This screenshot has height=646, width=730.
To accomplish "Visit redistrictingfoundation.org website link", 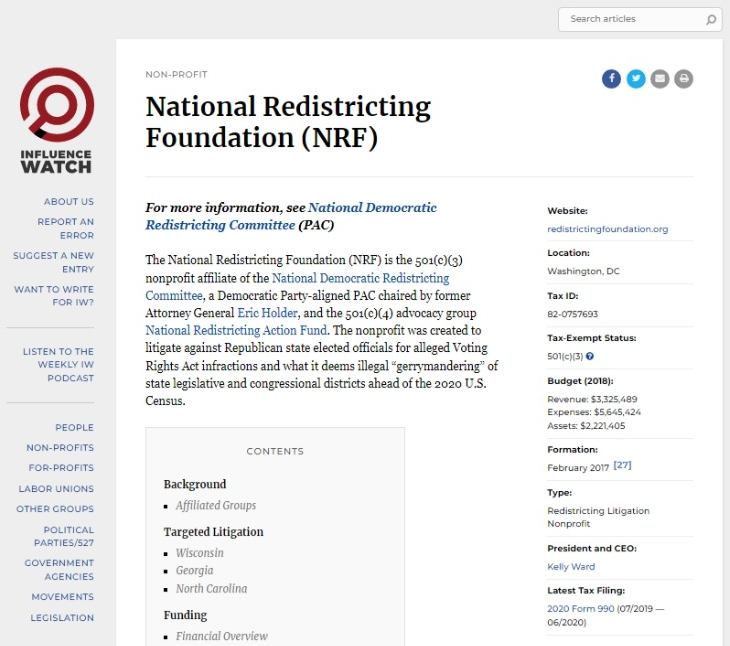I will 608,229.
